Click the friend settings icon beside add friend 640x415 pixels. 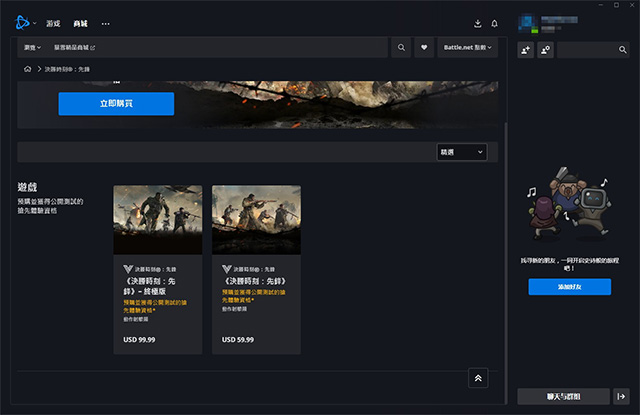545,50
